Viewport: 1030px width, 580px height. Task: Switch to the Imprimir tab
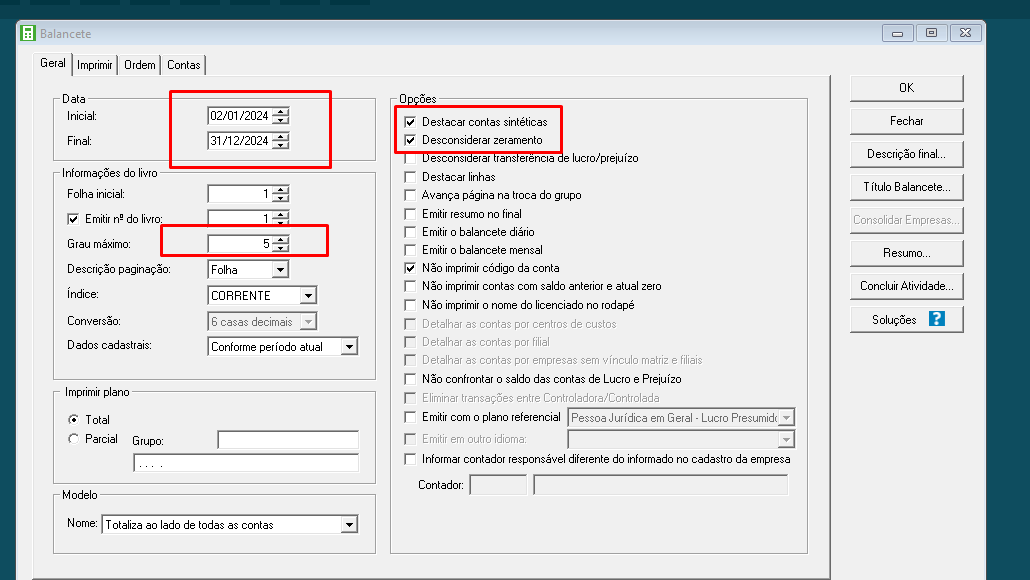pyautogui.click(x=94, y=65)
